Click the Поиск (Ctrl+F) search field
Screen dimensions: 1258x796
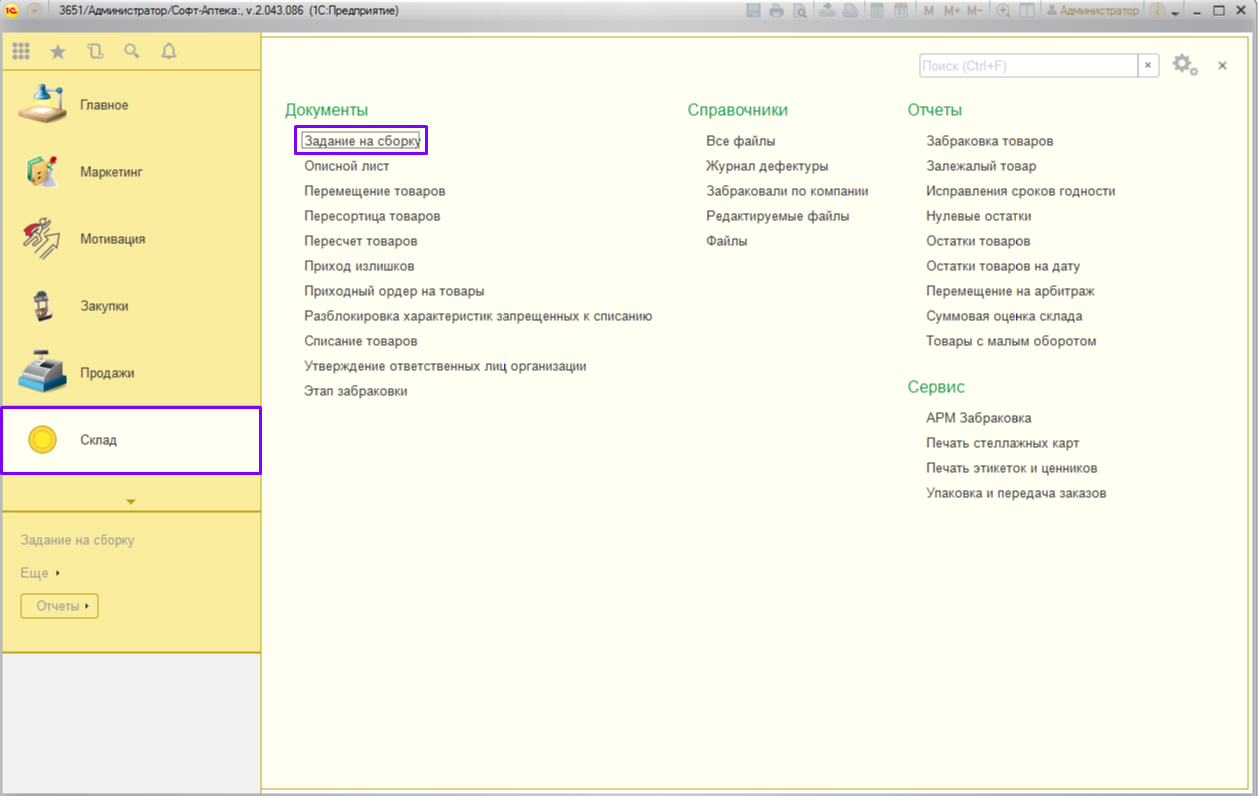tap(1028, 65)
